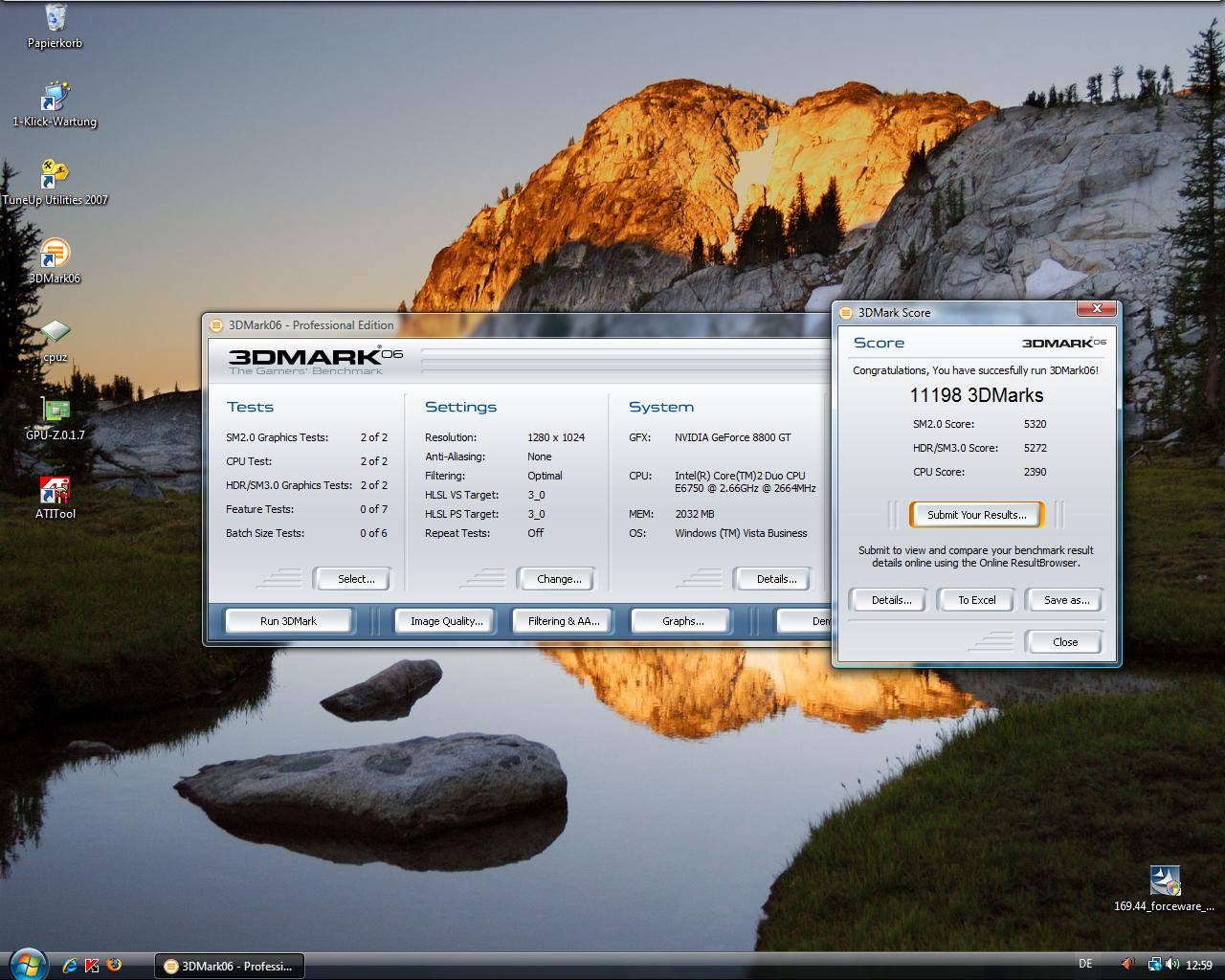Click Change... under Settings

(x=558, y=579)
